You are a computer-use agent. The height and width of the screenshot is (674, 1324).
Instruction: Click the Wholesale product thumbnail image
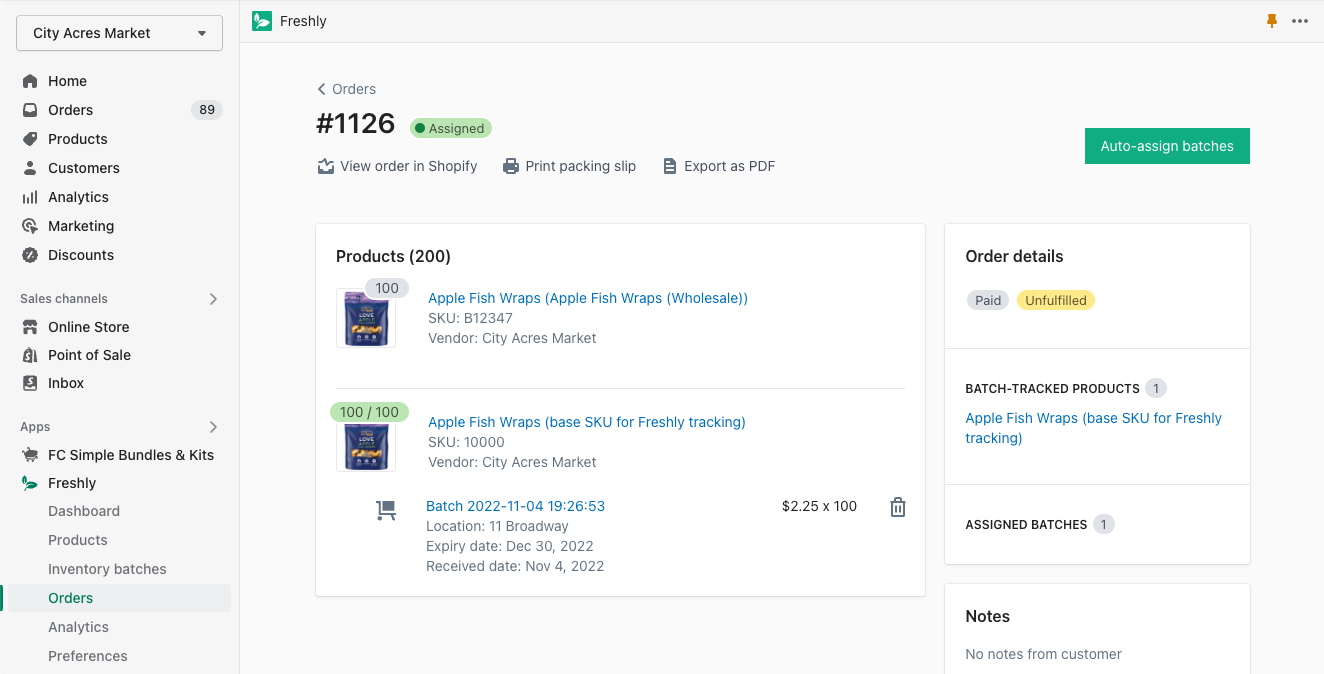click(x=366, y=318)
